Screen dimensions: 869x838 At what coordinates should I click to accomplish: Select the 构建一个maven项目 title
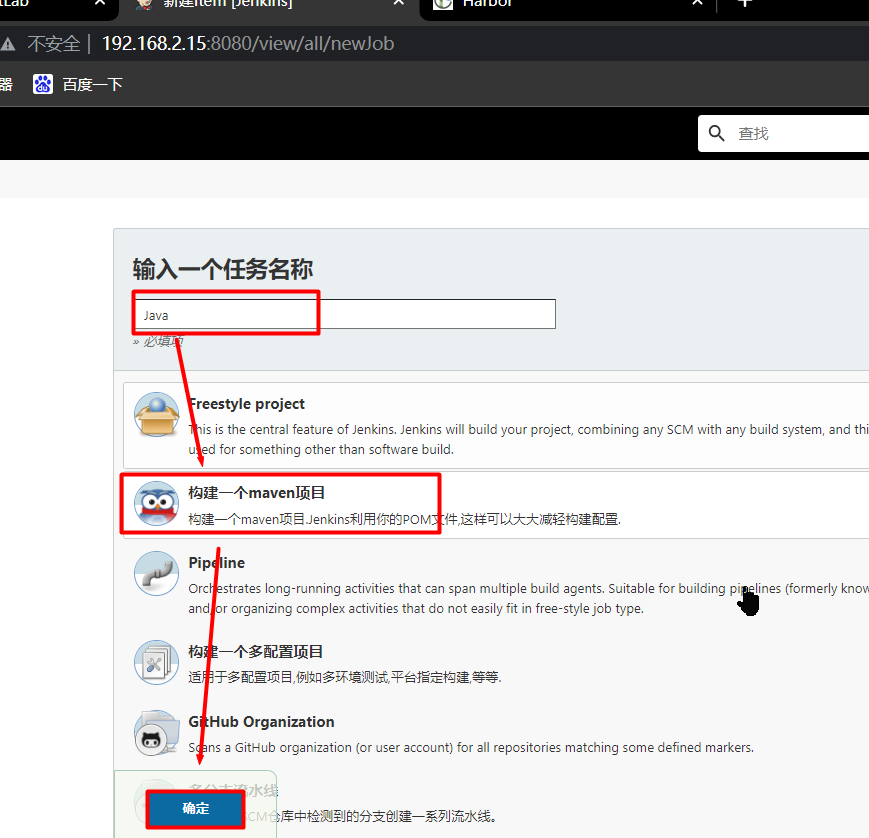[x=257, y=493]
